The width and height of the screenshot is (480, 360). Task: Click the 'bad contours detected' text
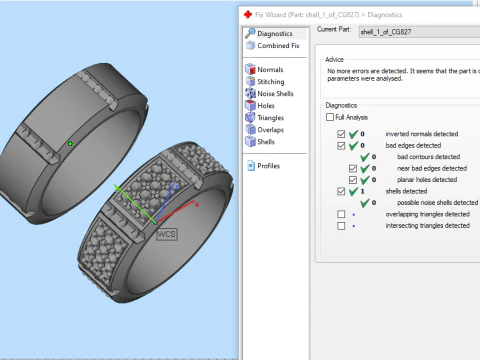pyautogui.click(x=428, y=157)
